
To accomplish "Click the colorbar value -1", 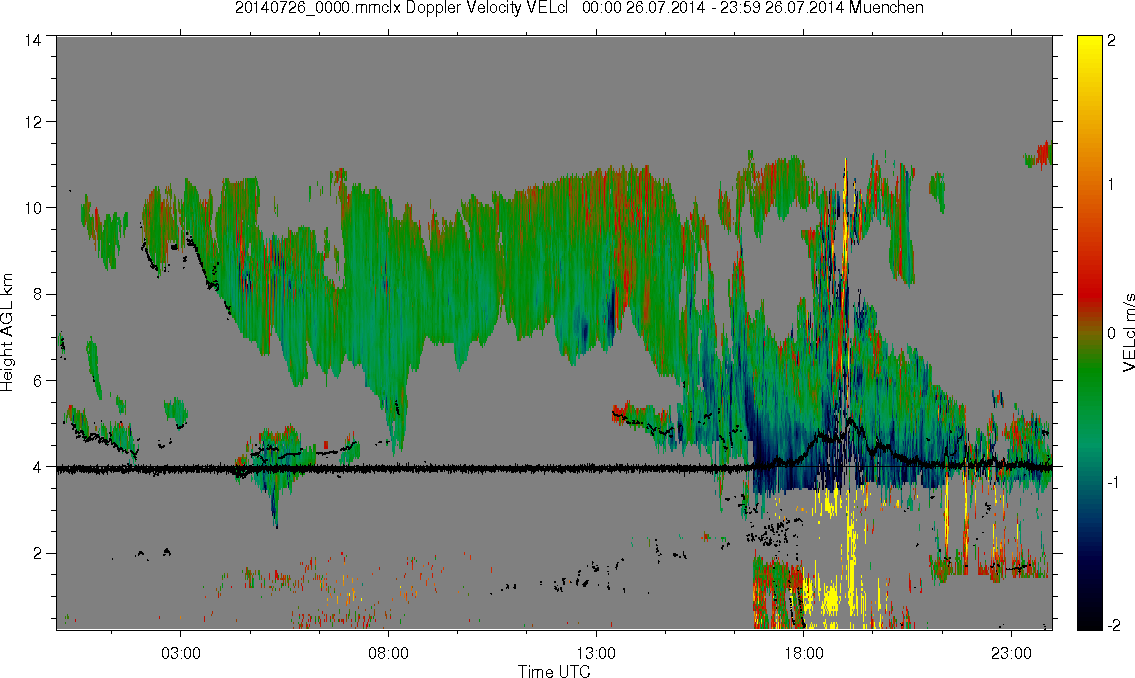I will (x=1112, y=482).
